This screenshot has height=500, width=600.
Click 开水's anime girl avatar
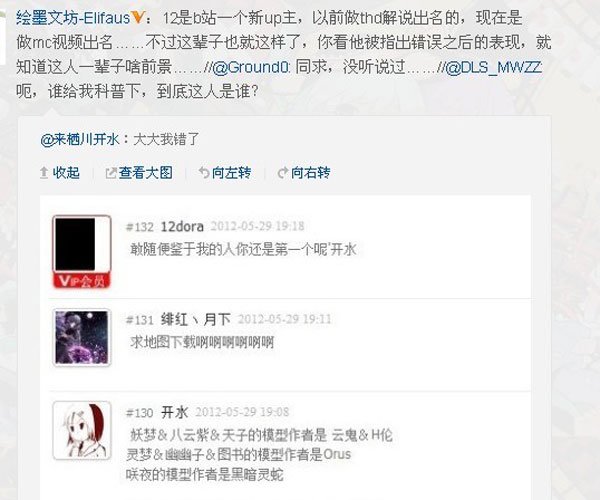pyautogui.click(x=82, y=430)
